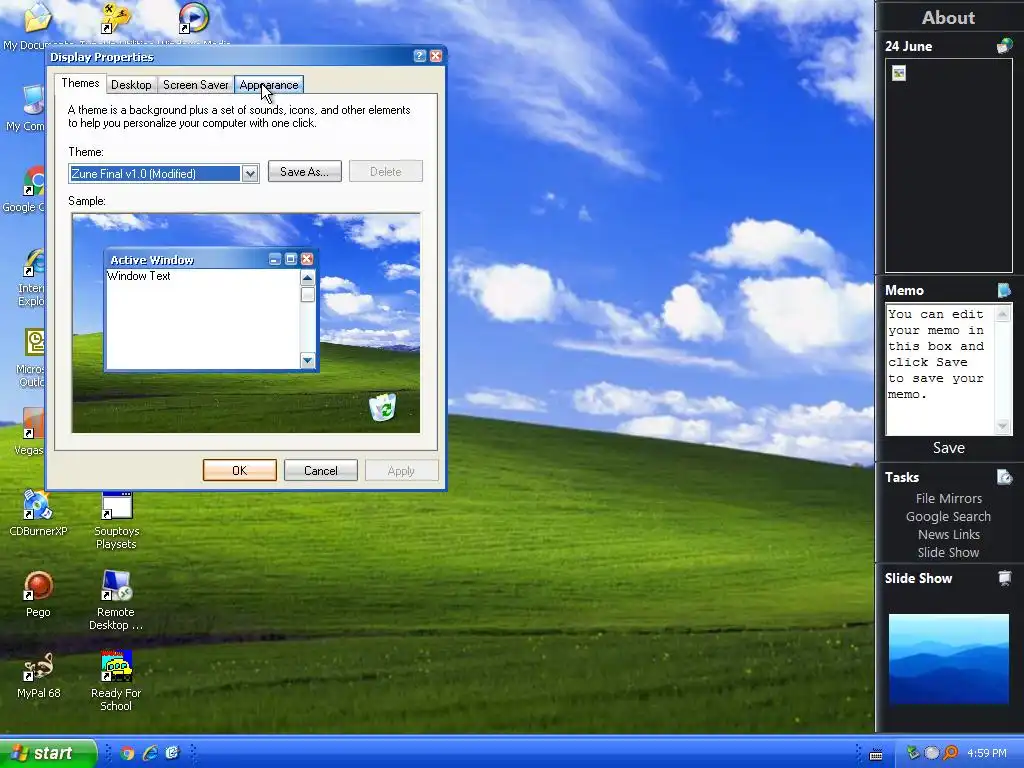Switch to the Appearance tab

pos(268,85)
